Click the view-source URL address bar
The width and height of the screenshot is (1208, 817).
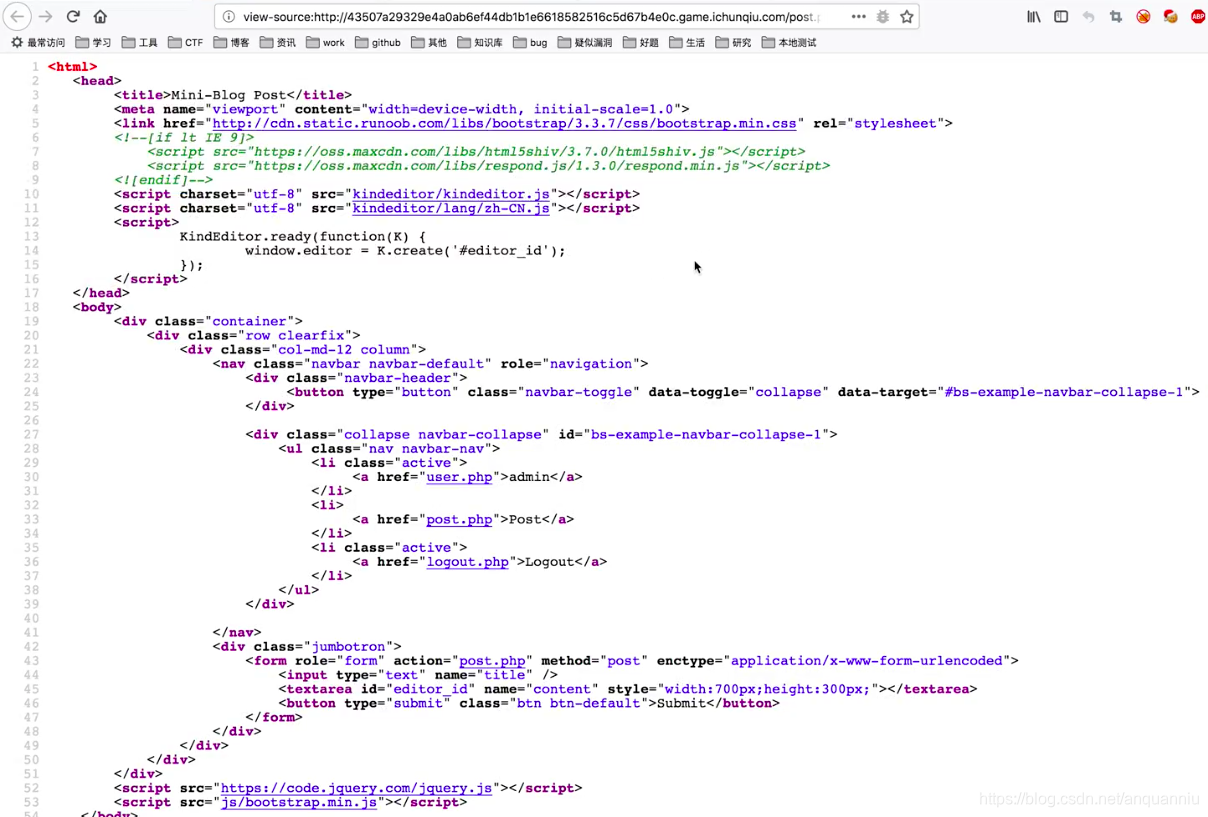(530, 16)
